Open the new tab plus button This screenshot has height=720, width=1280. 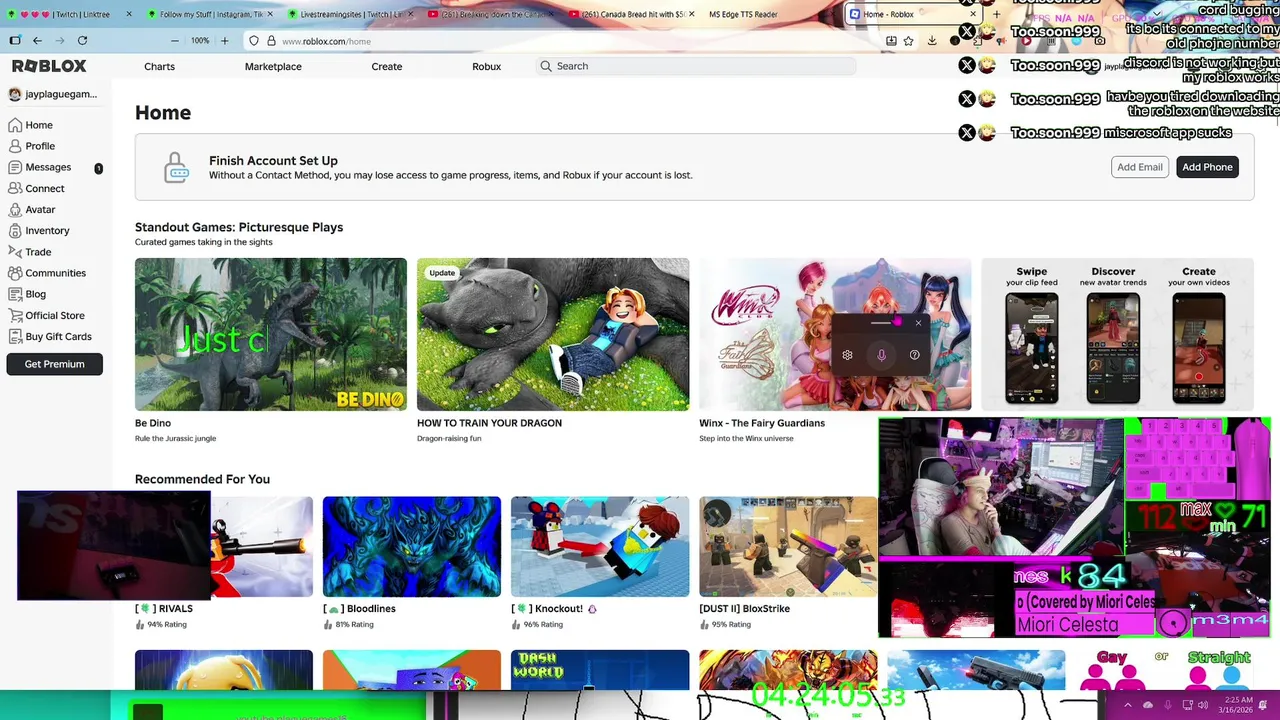tap(996, 14)
